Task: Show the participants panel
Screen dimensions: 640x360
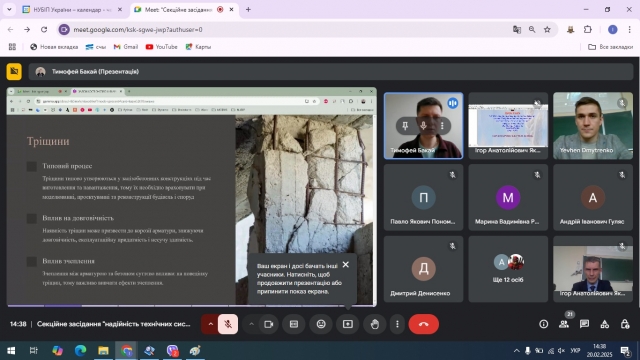Action: click(x=564, y=324)
